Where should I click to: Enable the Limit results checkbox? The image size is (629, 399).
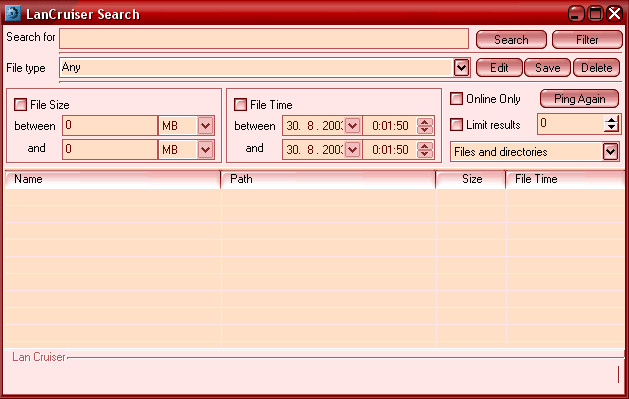click(x=456, y=124)
